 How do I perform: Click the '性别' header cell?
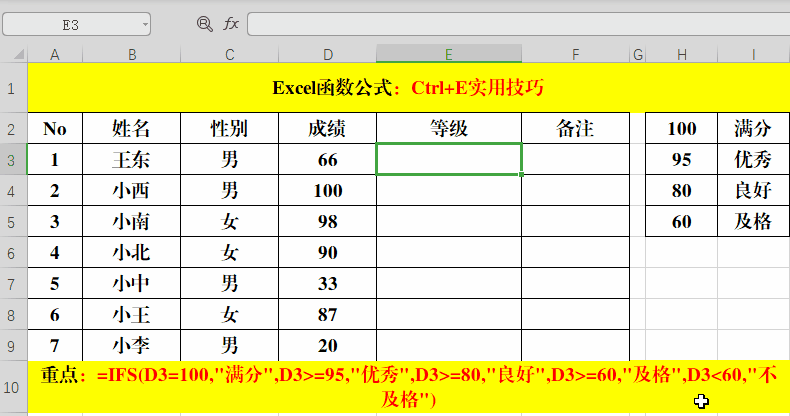pyautogui.click(x=229, y=128)
